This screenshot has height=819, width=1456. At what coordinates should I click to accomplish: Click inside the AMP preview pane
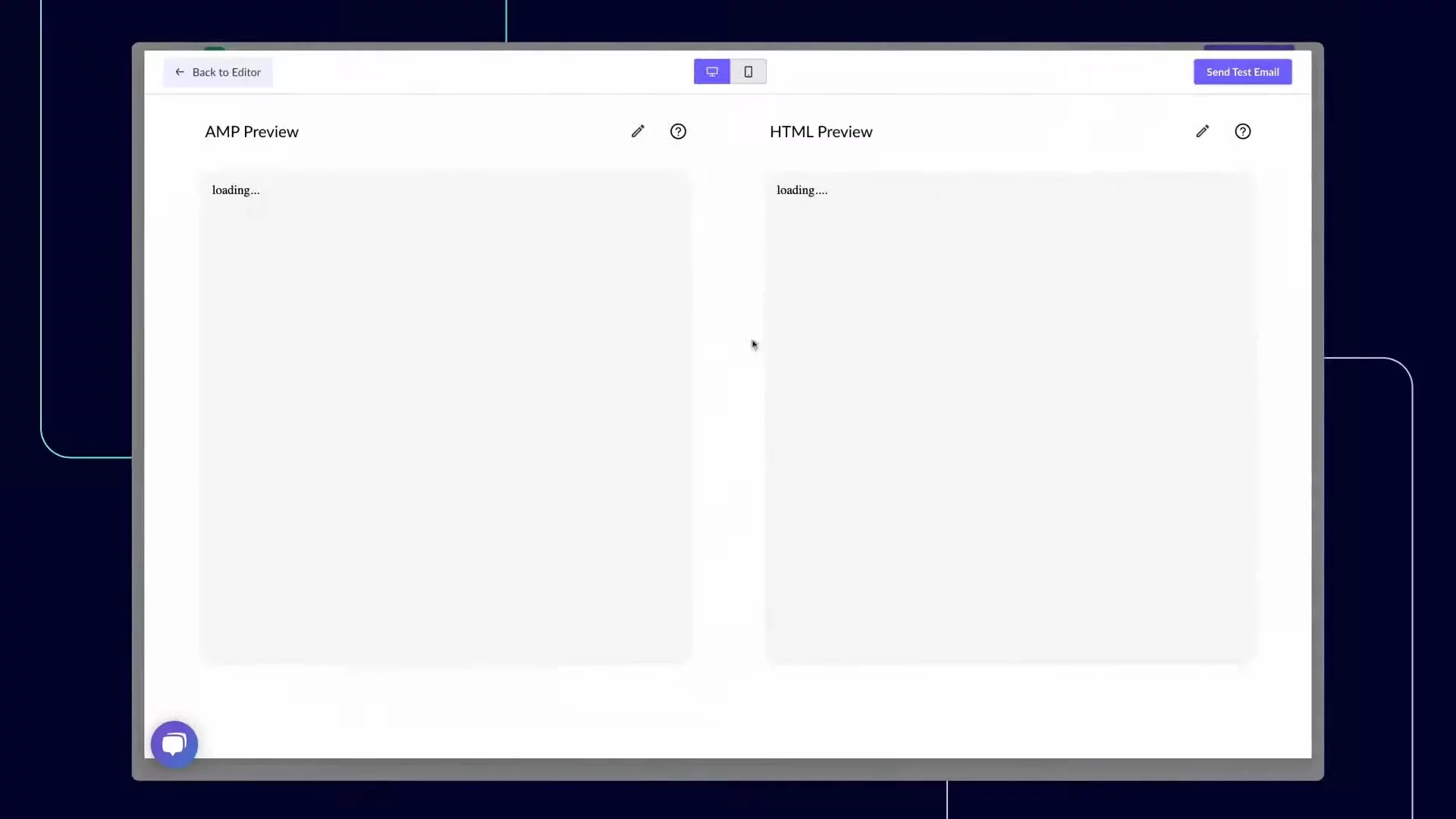pos(445,417)
